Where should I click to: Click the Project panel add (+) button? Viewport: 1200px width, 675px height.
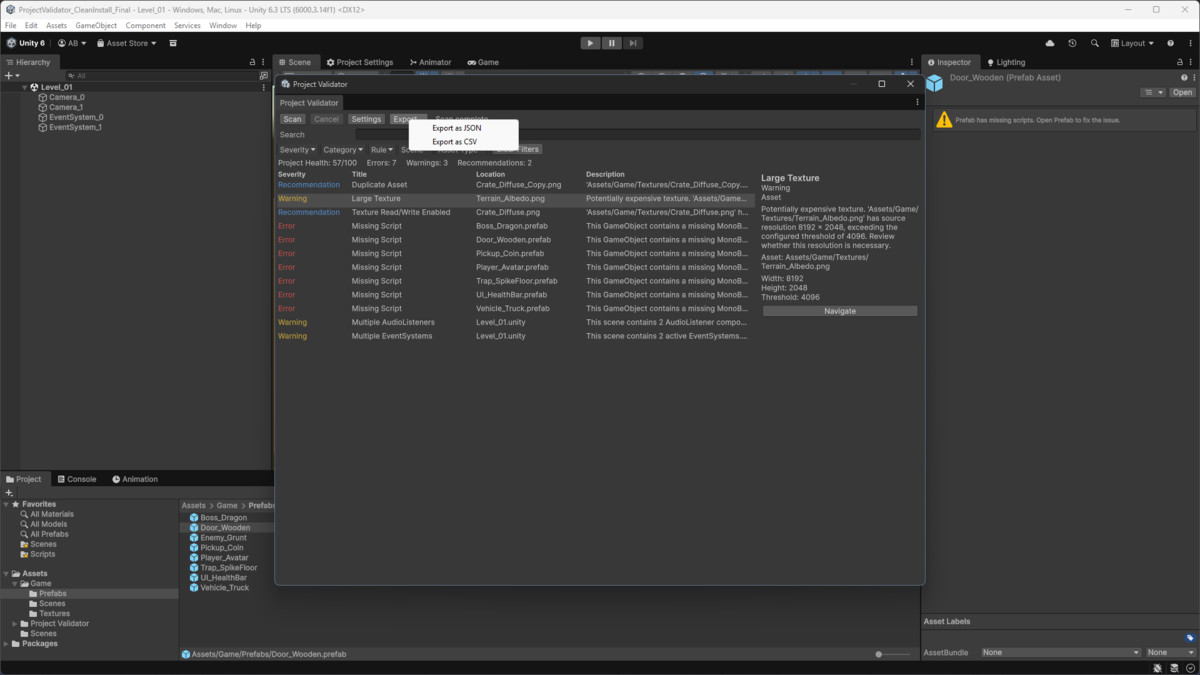tap(9, 492)
